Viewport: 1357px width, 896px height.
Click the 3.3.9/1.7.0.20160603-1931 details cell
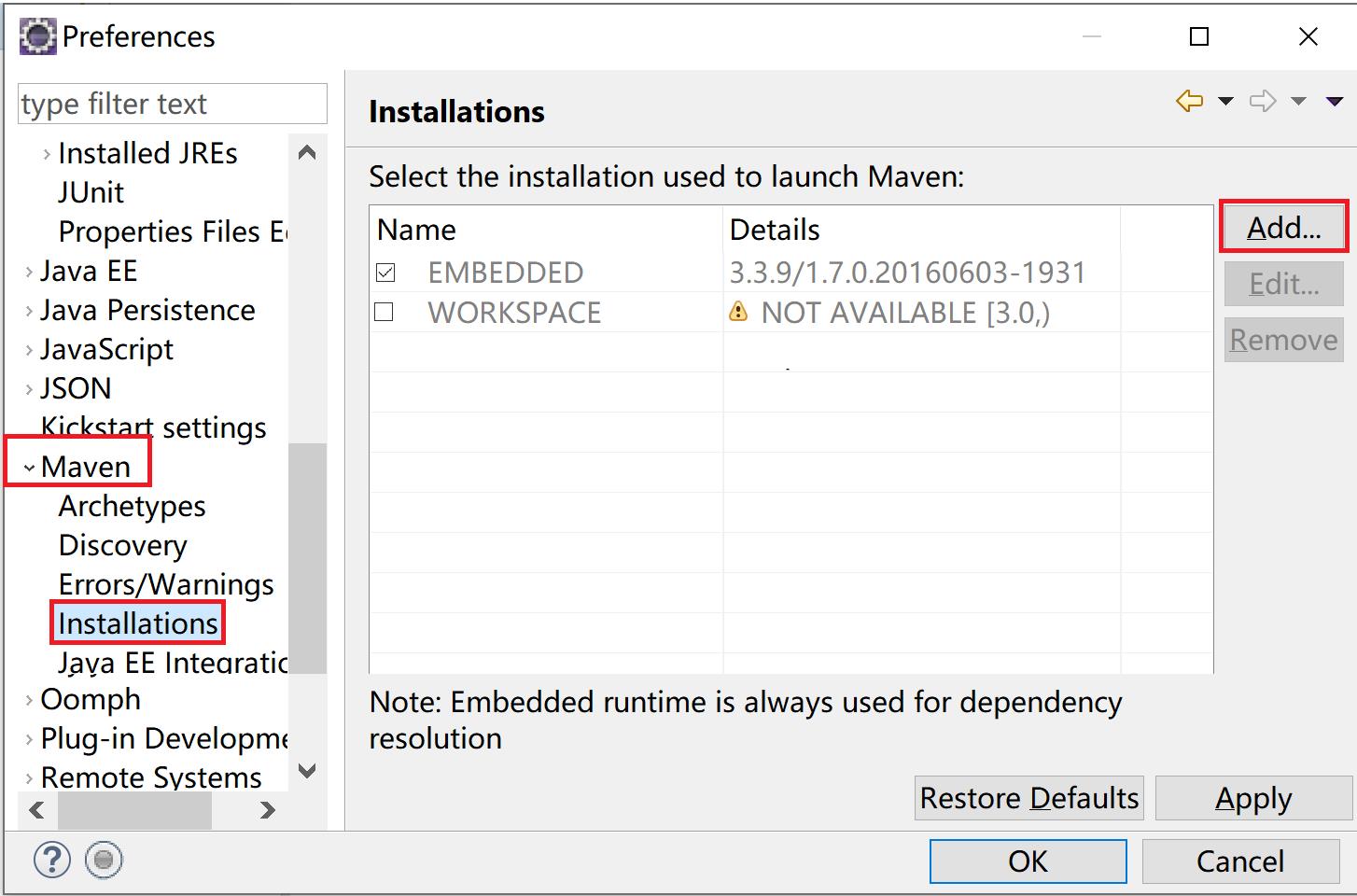907,273
